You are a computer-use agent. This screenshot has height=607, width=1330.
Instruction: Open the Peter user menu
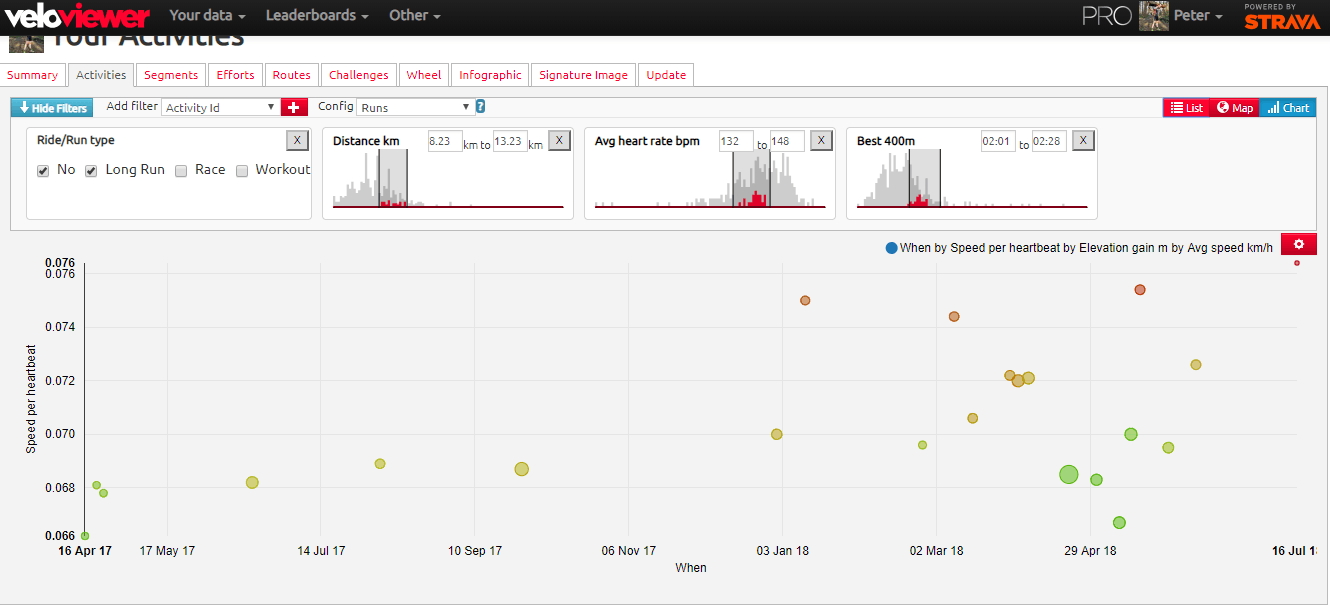coord(1198,16)
